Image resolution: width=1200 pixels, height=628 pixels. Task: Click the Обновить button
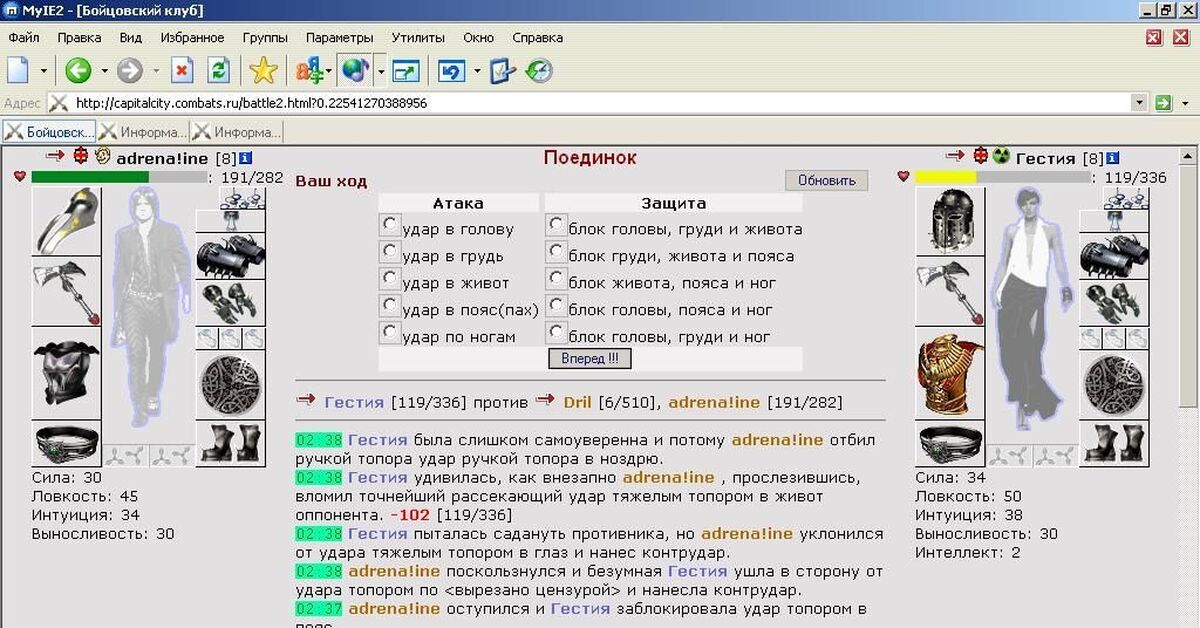(826, 181)
